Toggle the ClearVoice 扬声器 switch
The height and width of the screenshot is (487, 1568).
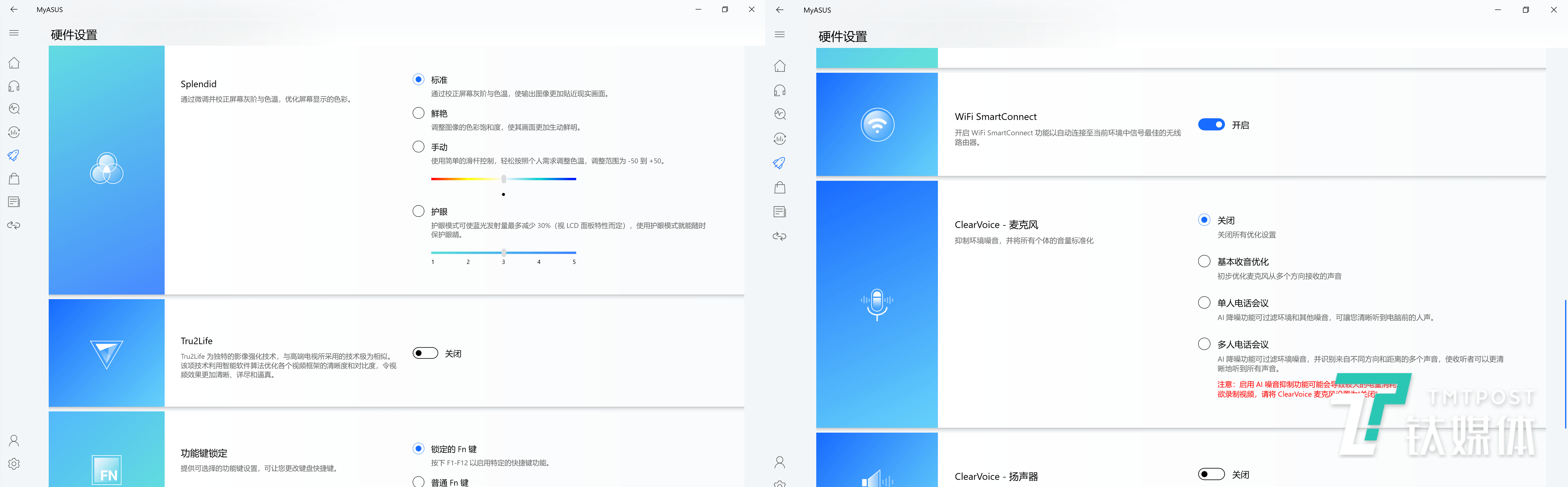1211,474
